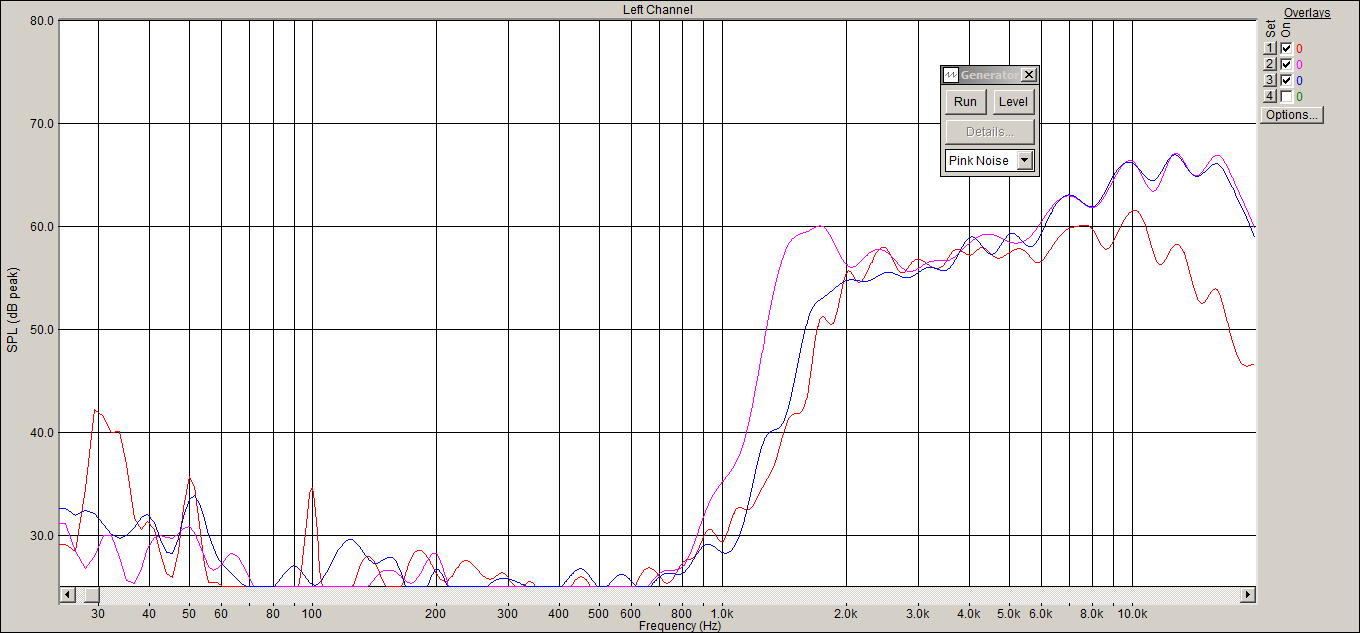1360x633 pixels.
Task: Click Set button for overlay 3
Action: [1270, 80]
